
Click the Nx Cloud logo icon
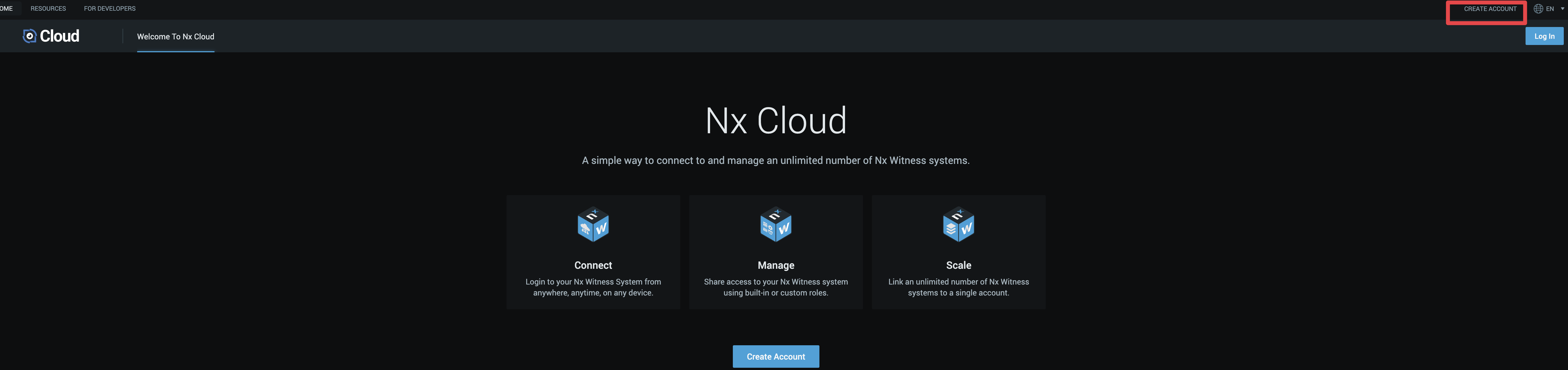tap(29, 37)
